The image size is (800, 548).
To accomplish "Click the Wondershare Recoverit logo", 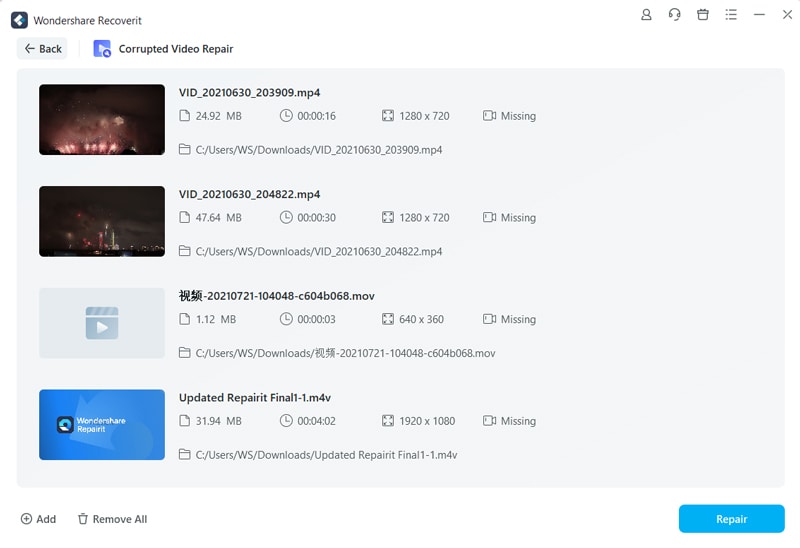I will pyautogui.click(x=19, y=20).
